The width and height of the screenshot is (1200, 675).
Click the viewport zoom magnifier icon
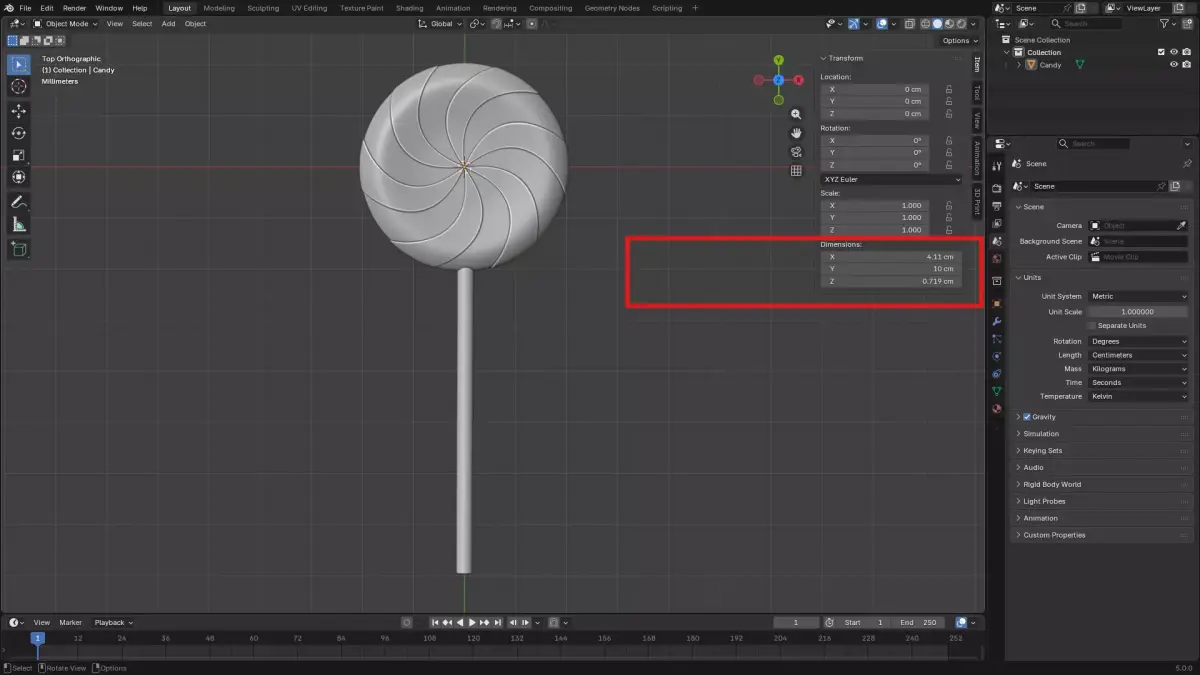coord(796,115)
